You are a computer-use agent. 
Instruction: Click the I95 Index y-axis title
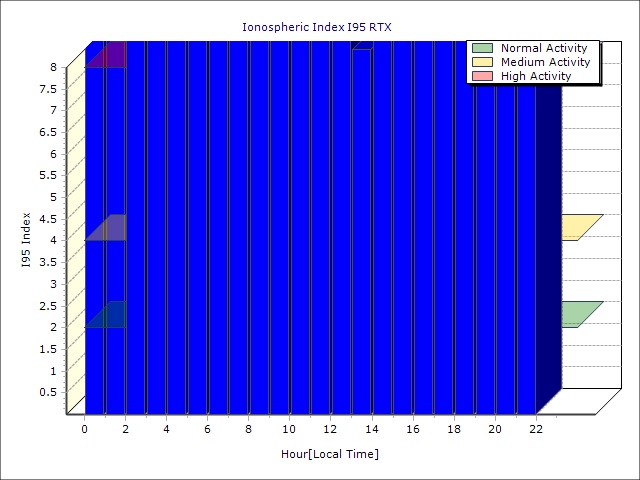pos(26,240)
